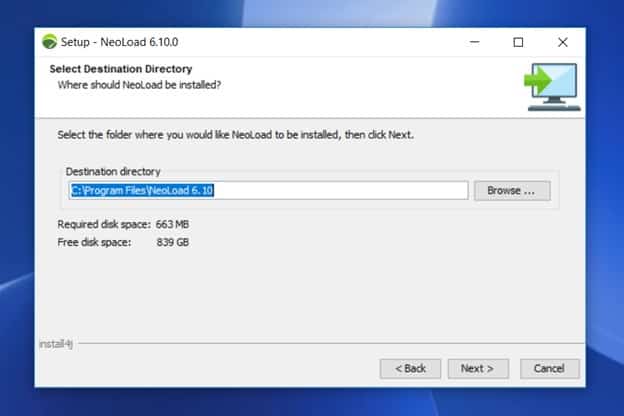Screen dimensions: 624x416
Task: Click the '663 MB' value
Action: [x=172, y=225]
